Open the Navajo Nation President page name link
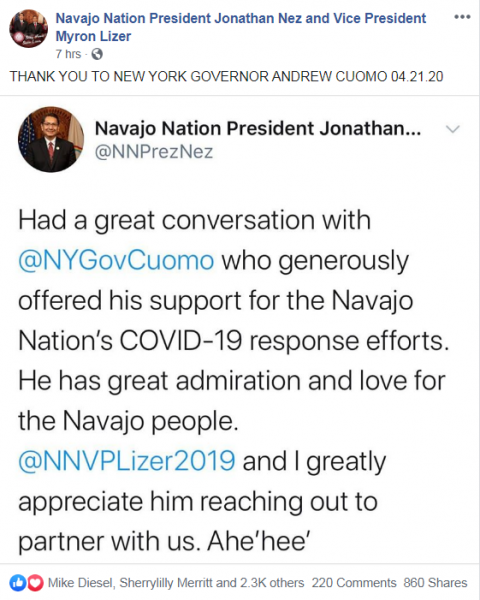The width and height of the screenshot is (480, 600). (241, 27)
